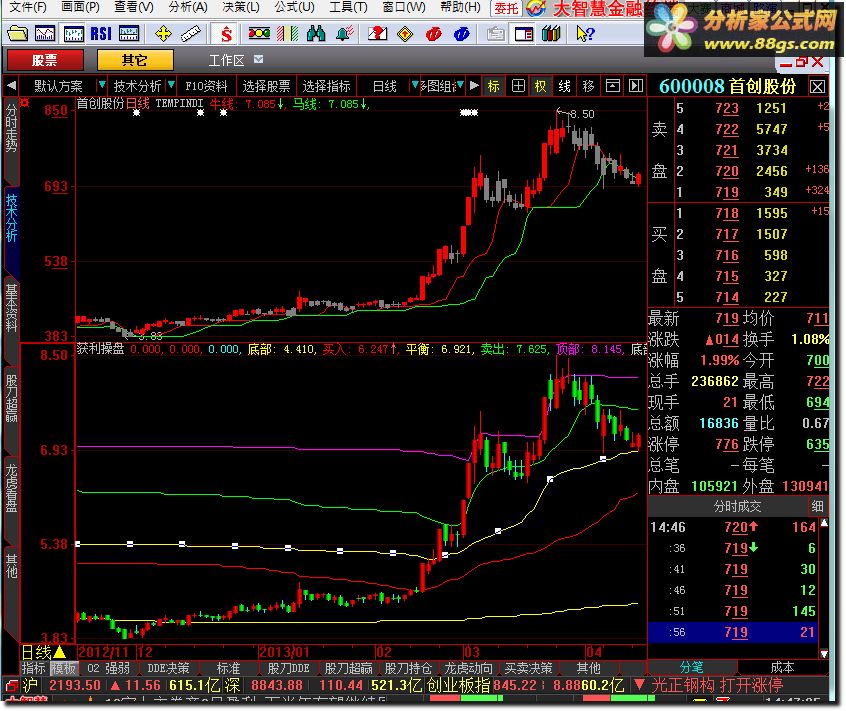Click the right arrow after 多图组合
The image size is (846, 711).
474,85
